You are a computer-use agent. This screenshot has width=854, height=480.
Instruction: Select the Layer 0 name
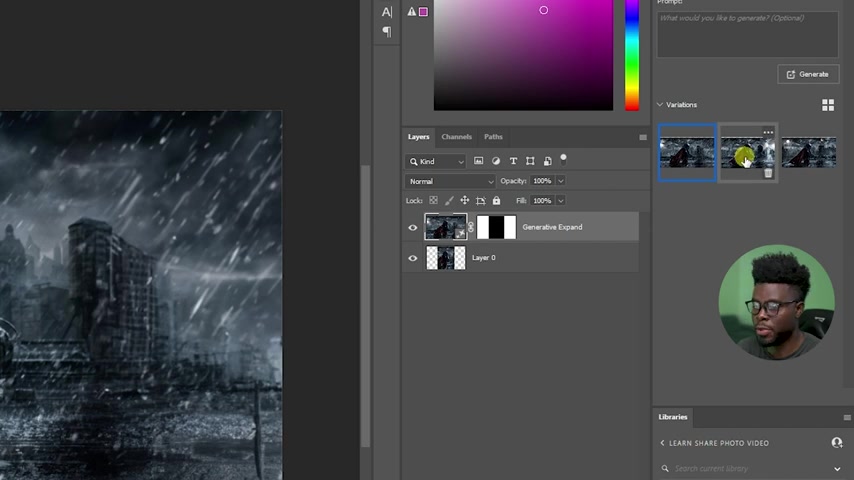(484, 258)
